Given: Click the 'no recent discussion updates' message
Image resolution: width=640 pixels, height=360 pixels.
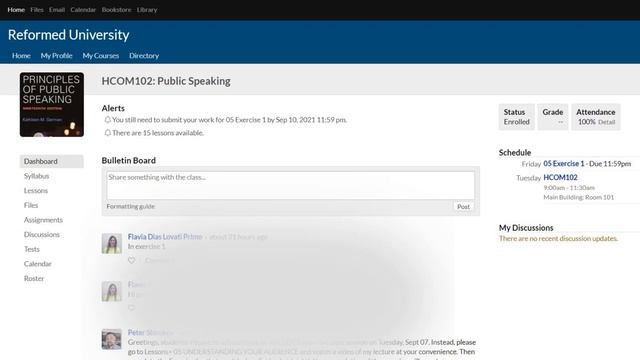Looking at the screenshot, I should [558, 238].
